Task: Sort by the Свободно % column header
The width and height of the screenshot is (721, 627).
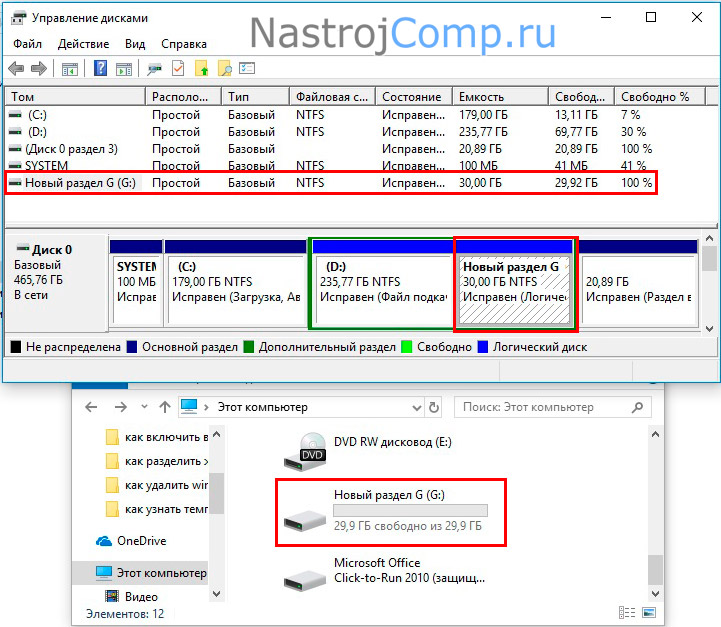Action: pos(660,97)
